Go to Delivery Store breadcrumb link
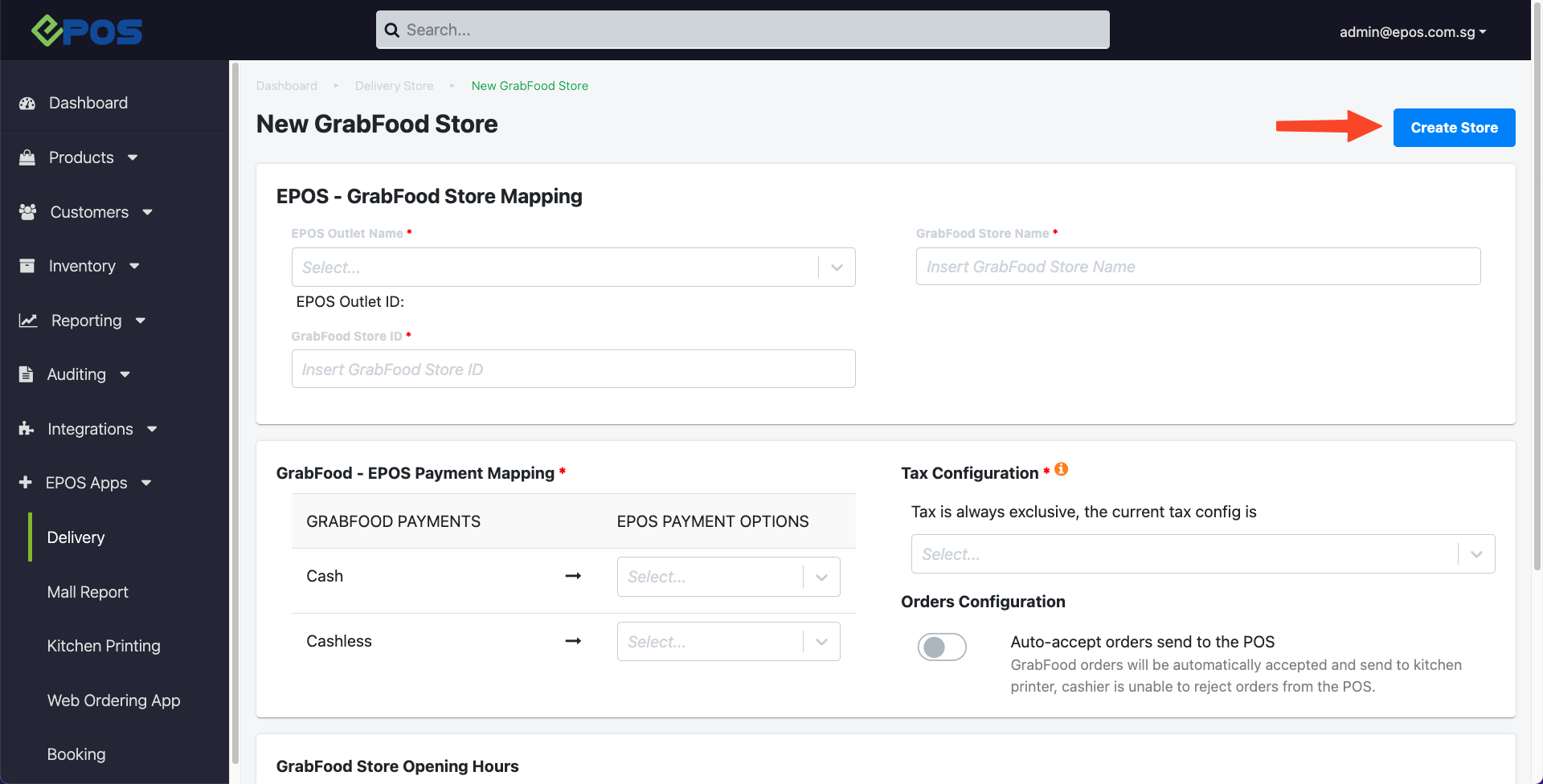 click(394, 86)
